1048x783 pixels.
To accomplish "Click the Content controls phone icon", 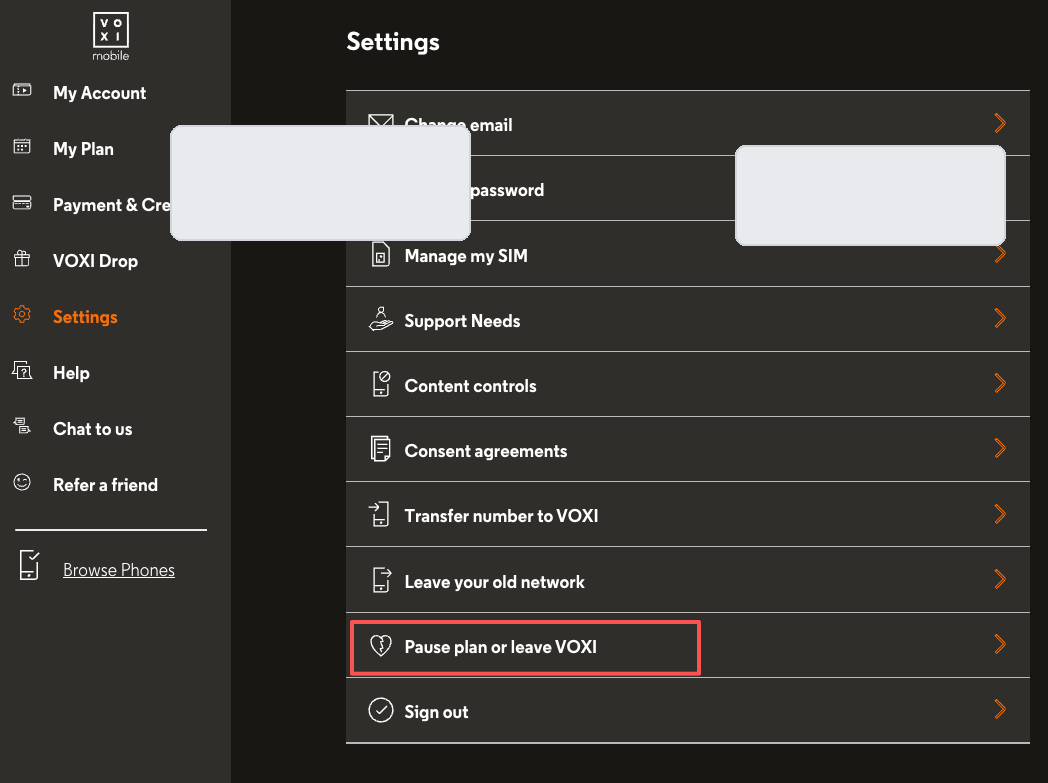I will coord(381,384).
